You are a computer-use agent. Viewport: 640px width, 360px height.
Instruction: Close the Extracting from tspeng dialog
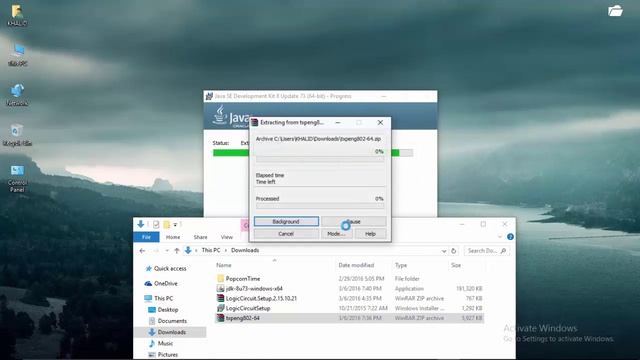(380, 122)
